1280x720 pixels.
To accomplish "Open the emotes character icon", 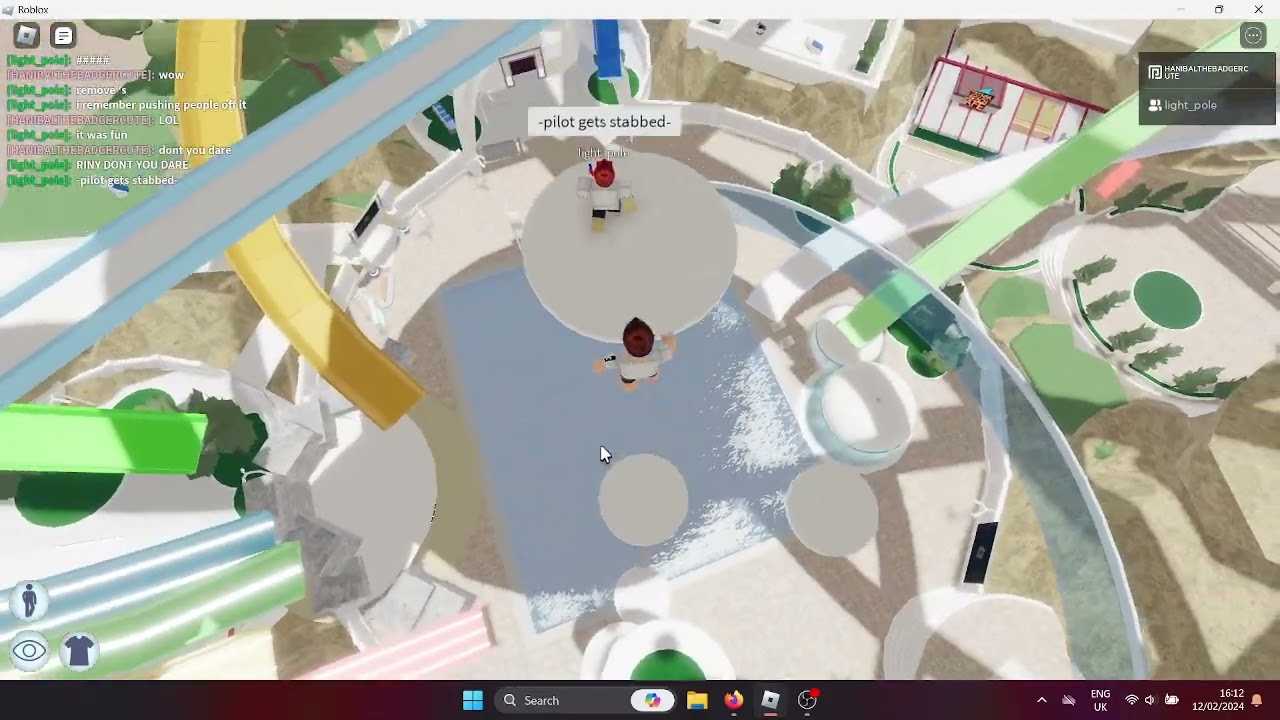I will (29, 601).
